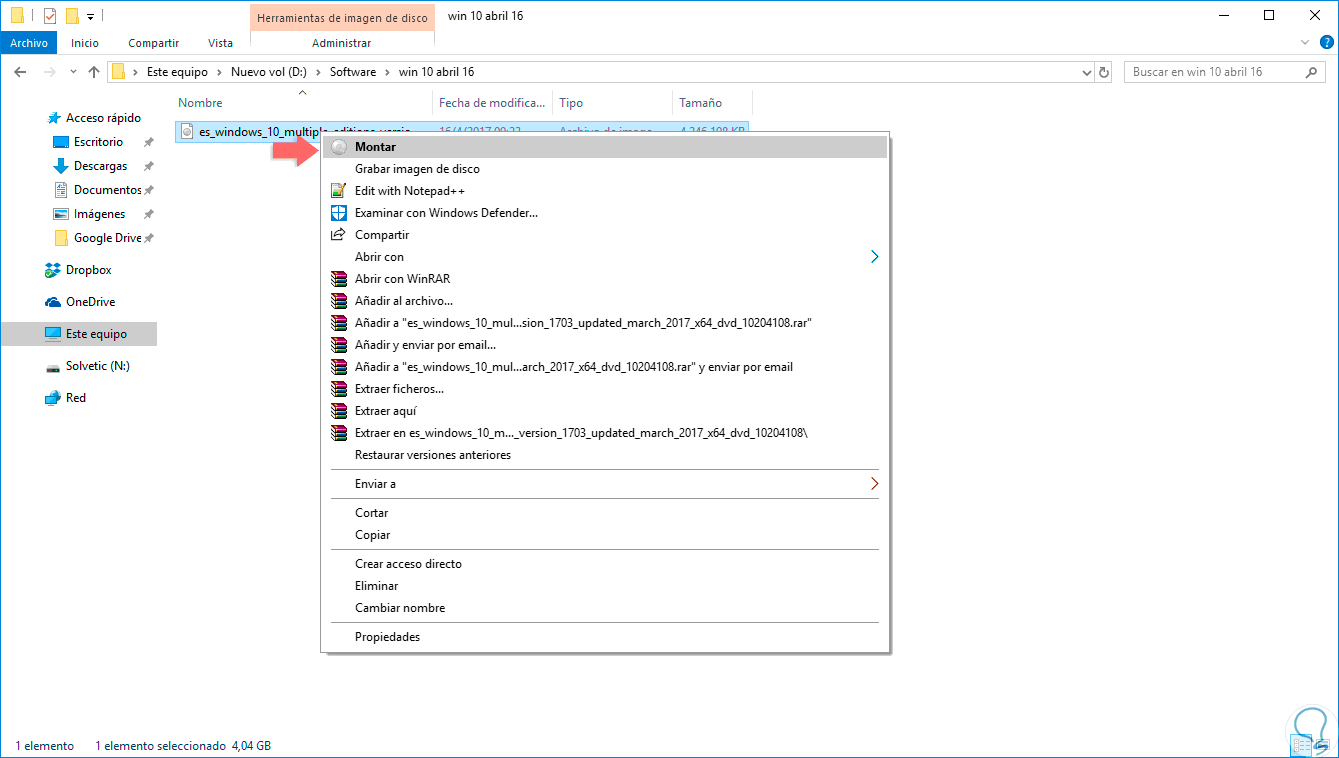1339x758 pixels.
Task: Open Documentos in the sidebar
Action: tap(107, 190)
